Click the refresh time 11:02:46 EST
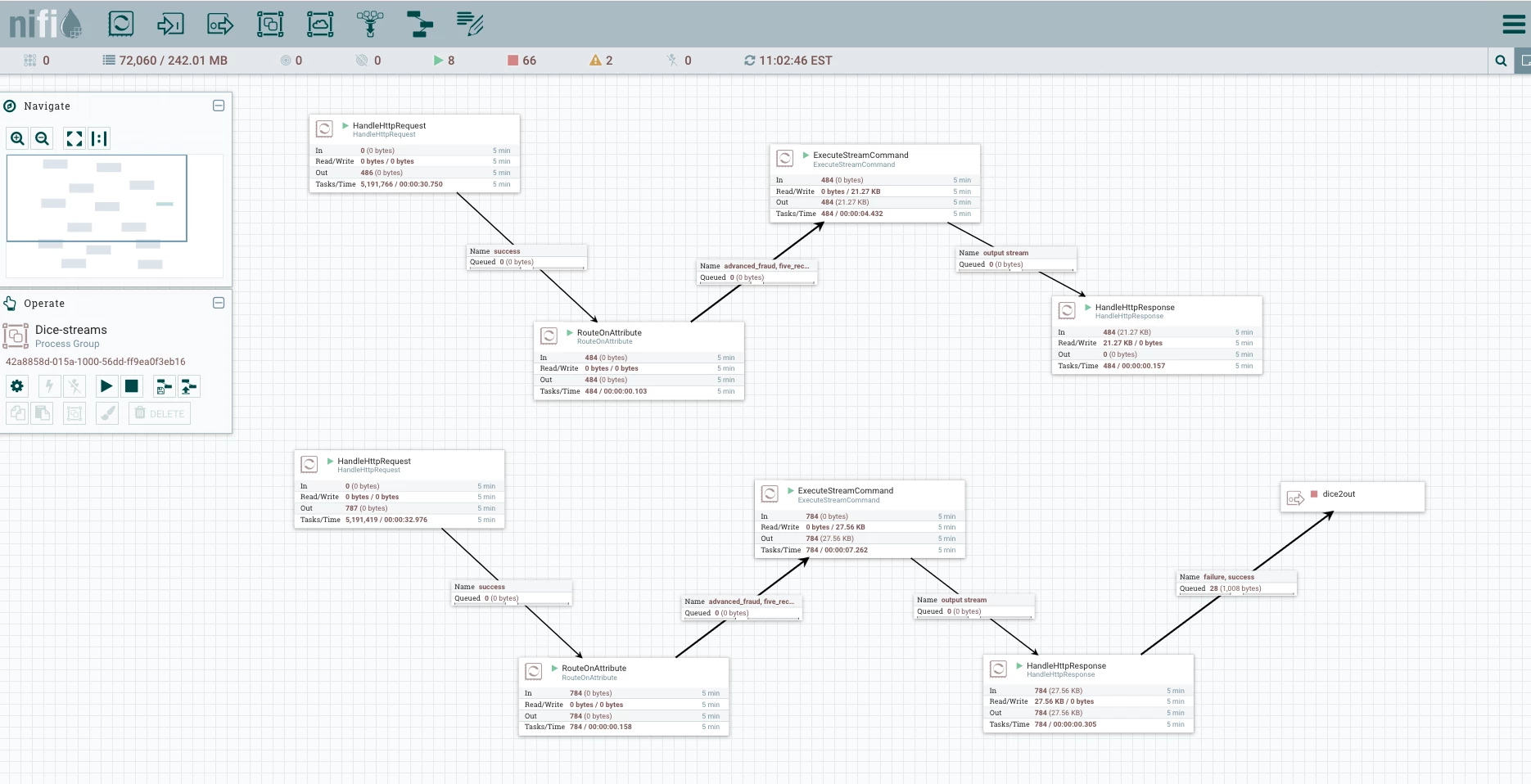 [788, 61]
